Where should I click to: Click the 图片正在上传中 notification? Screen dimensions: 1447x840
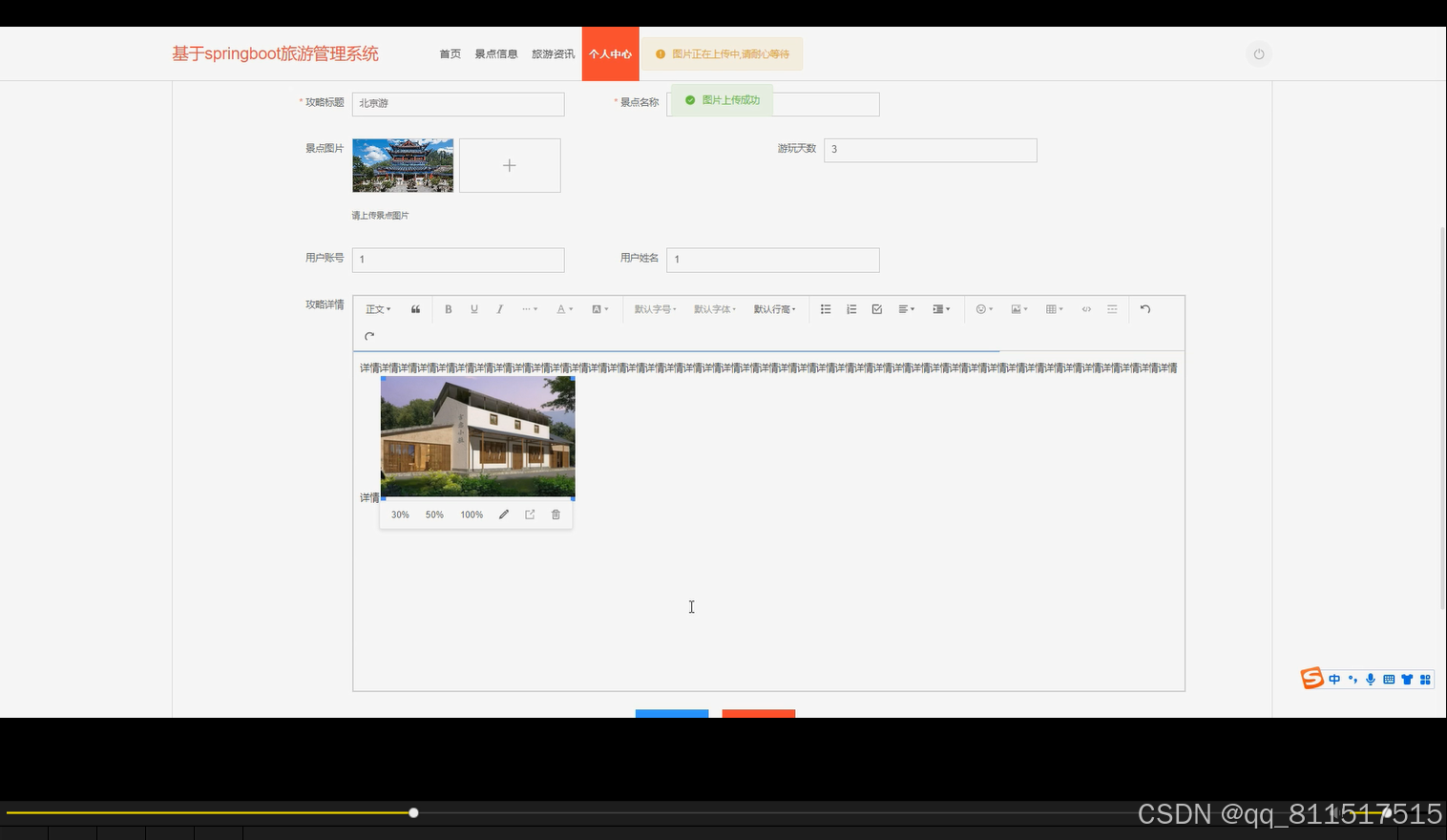click(x=723, y=54)
